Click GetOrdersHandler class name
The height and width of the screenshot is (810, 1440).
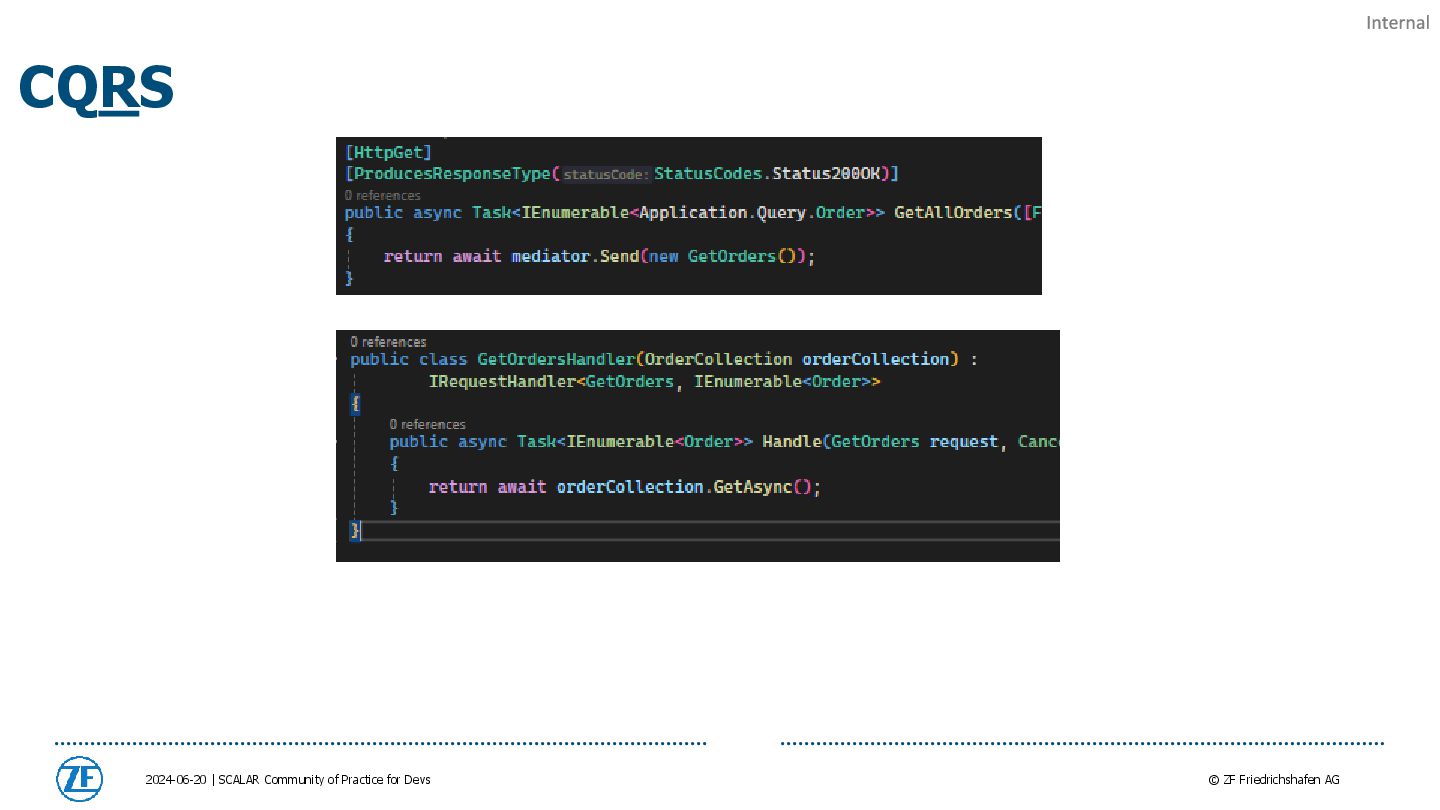(556, 359)
